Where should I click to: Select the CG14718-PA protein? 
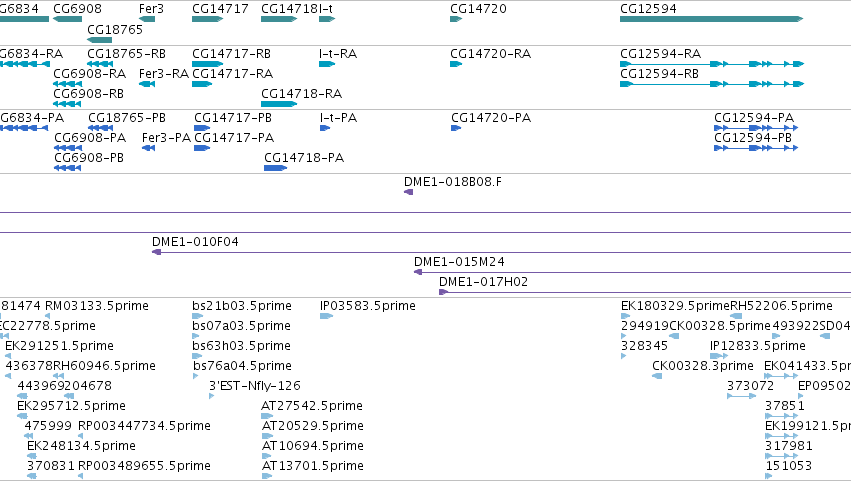click(x=275, y=168)
